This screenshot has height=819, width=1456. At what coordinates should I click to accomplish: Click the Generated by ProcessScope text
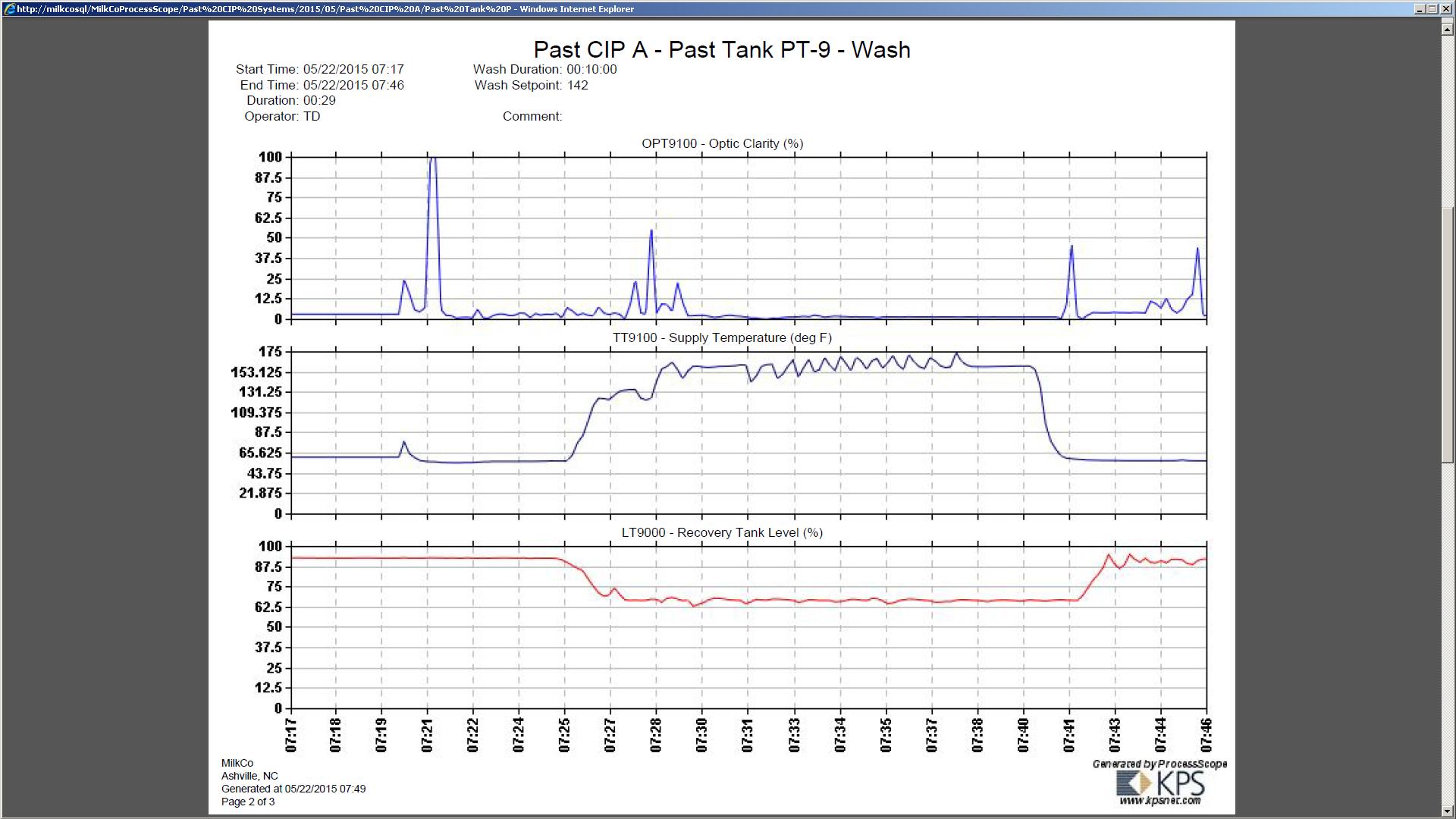1159,764
